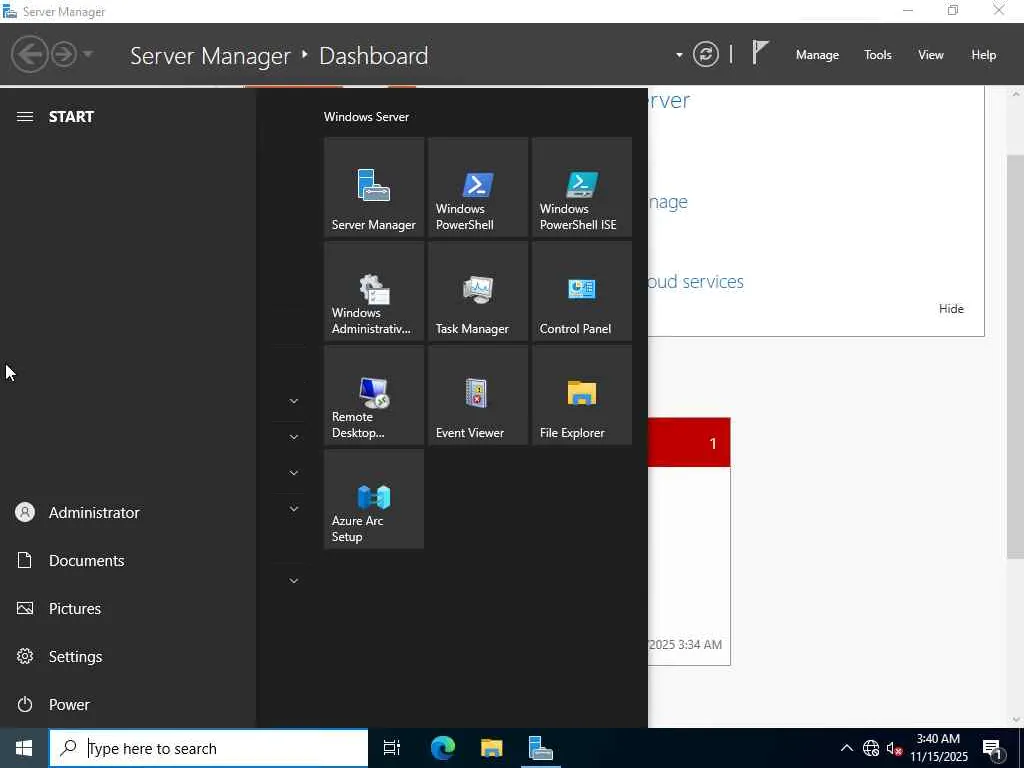The width and height of the screenshot is (1024, 768).
Task: Launch Microsoft Edge from the taskbar
Action: (443, 748)
